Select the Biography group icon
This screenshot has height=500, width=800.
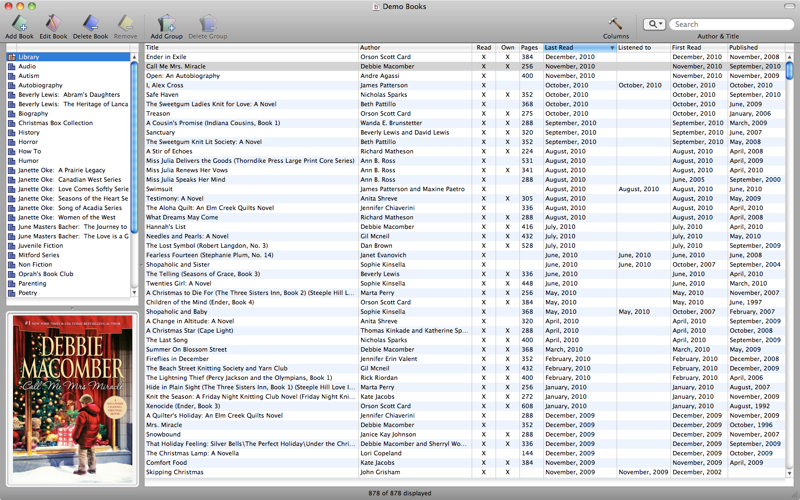pos(12,113)
